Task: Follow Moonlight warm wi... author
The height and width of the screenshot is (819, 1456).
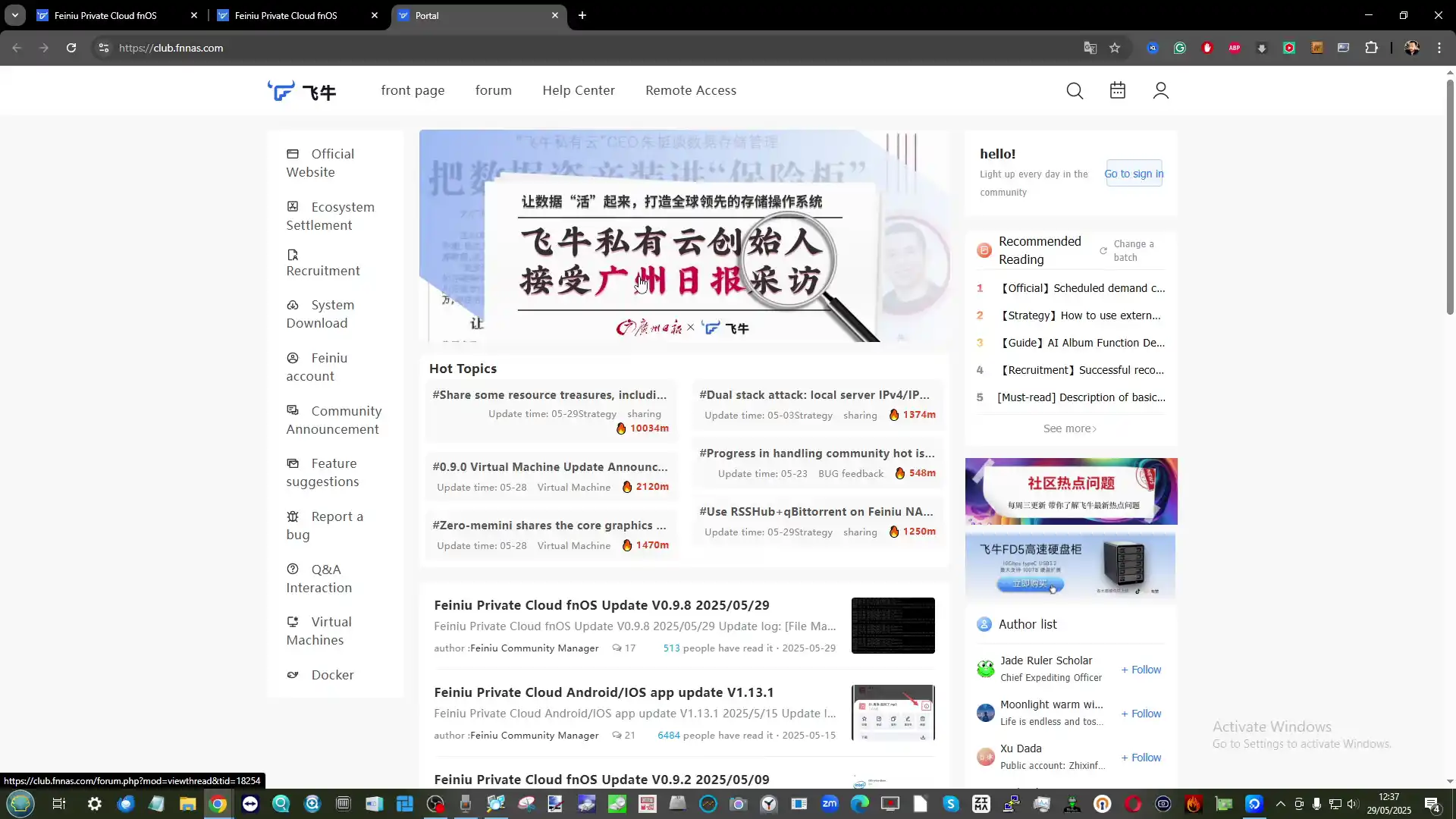Action: pyautogui.click(x=1141, y=714)
